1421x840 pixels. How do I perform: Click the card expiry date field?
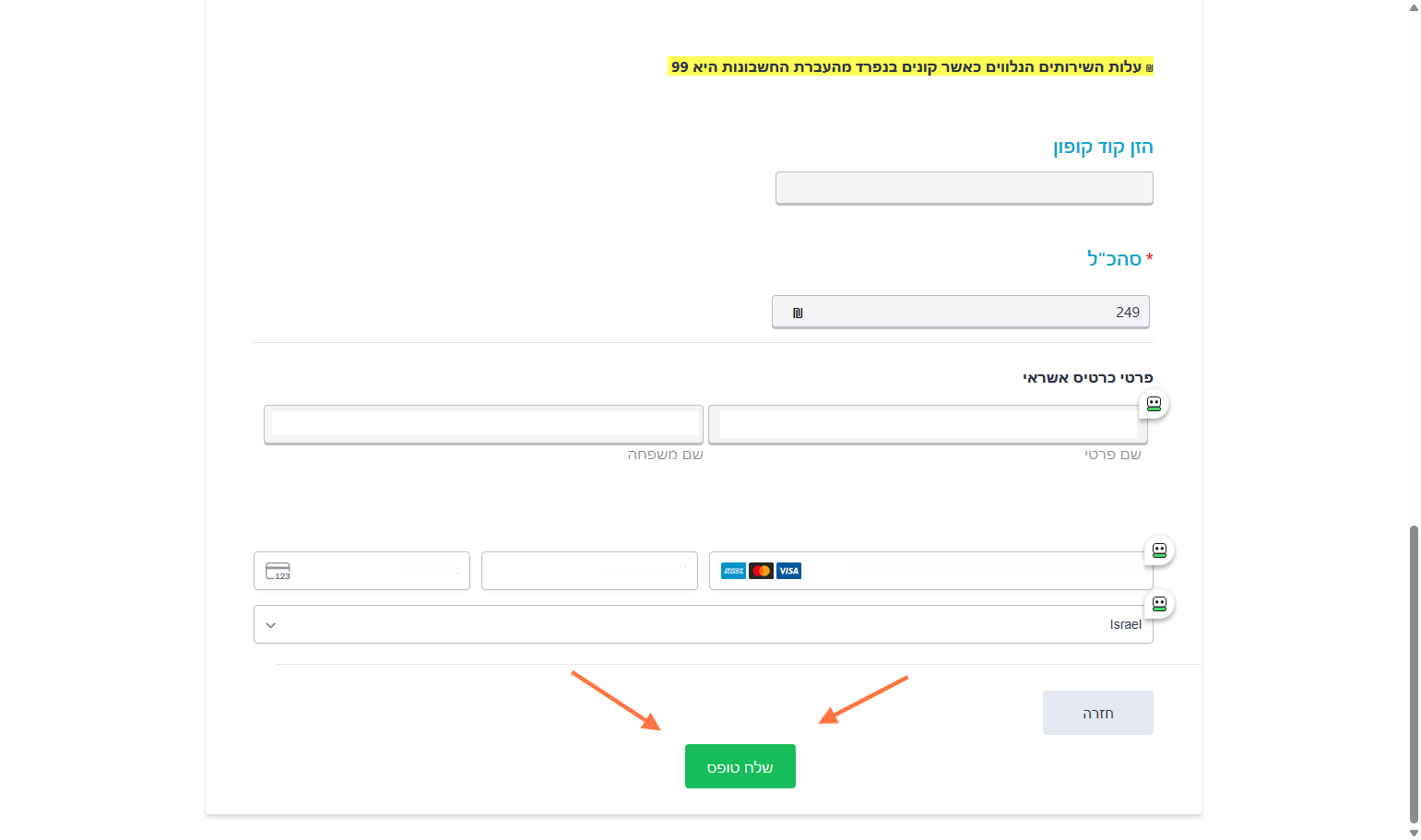589,571
